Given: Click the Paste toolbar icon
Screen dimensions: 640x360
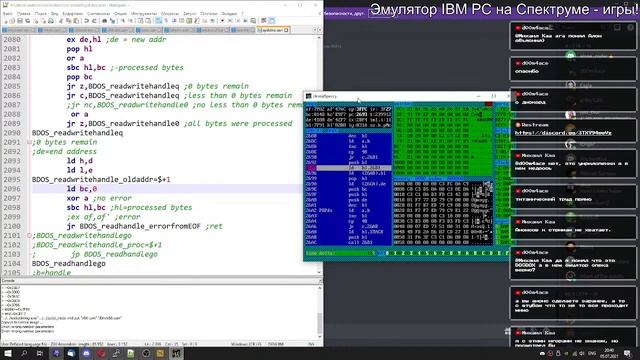Looking at the screenshot, I should [76, 20].
